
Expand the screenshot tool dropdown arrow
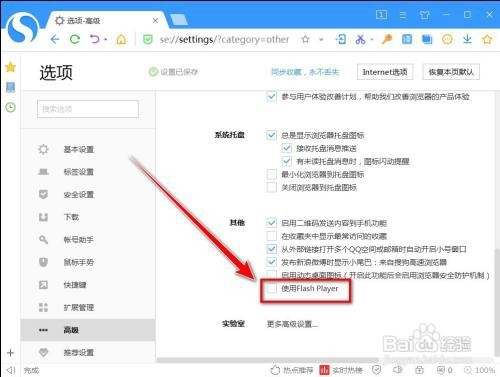372,40
